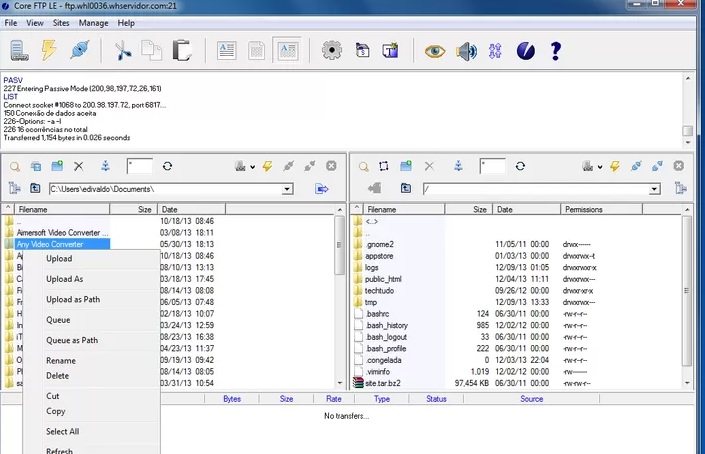Open the Sites menu
Screen dimensions: 705x454
click(x=61, y=22)
